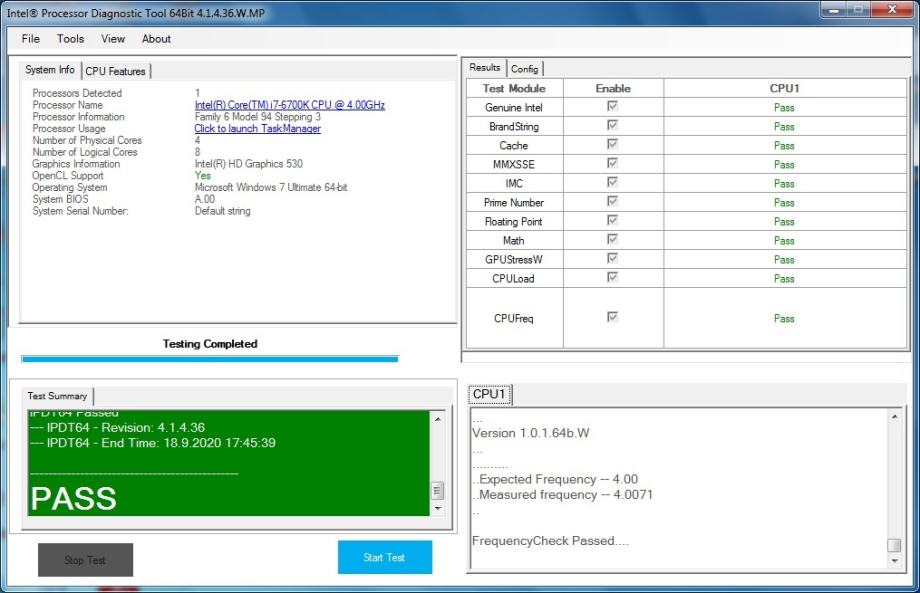
Task: Toggle the Cache test enable checkbox
Action: pyautogui.click(x=613, y=145)
